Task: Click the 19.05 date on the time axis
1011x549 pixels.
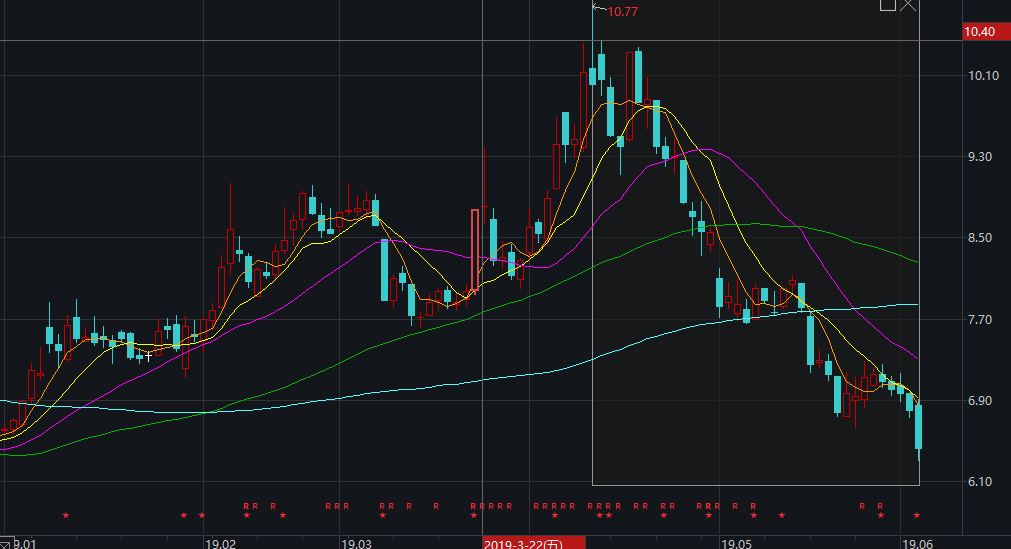Action: point(737,543)
